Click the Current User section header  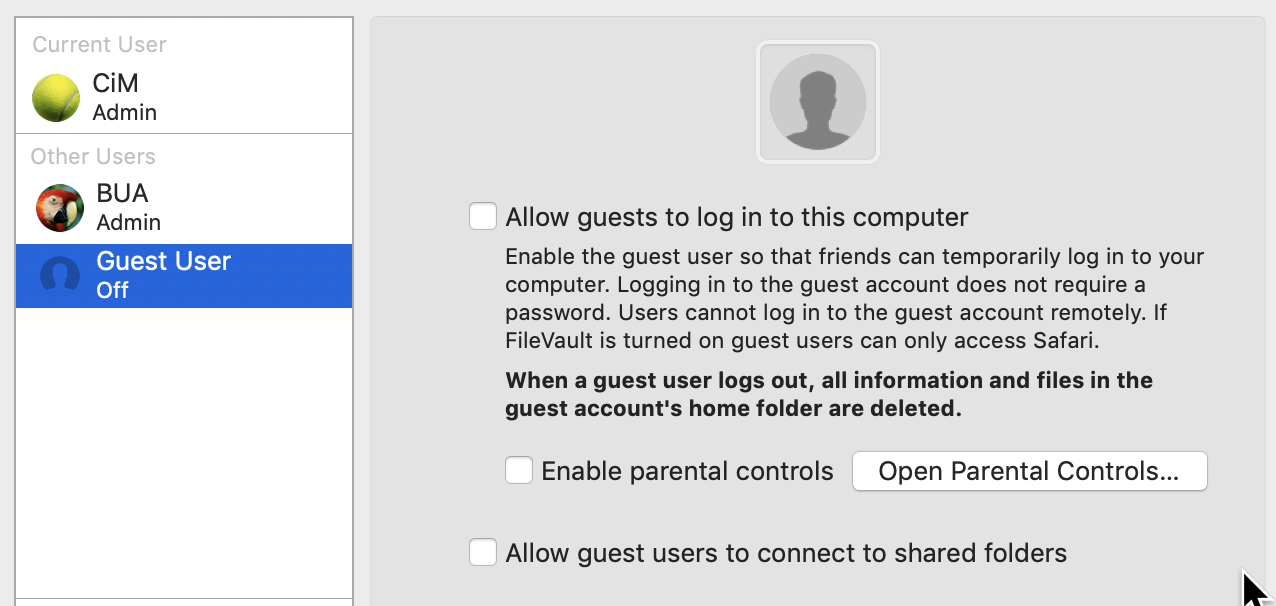[99, 44]
